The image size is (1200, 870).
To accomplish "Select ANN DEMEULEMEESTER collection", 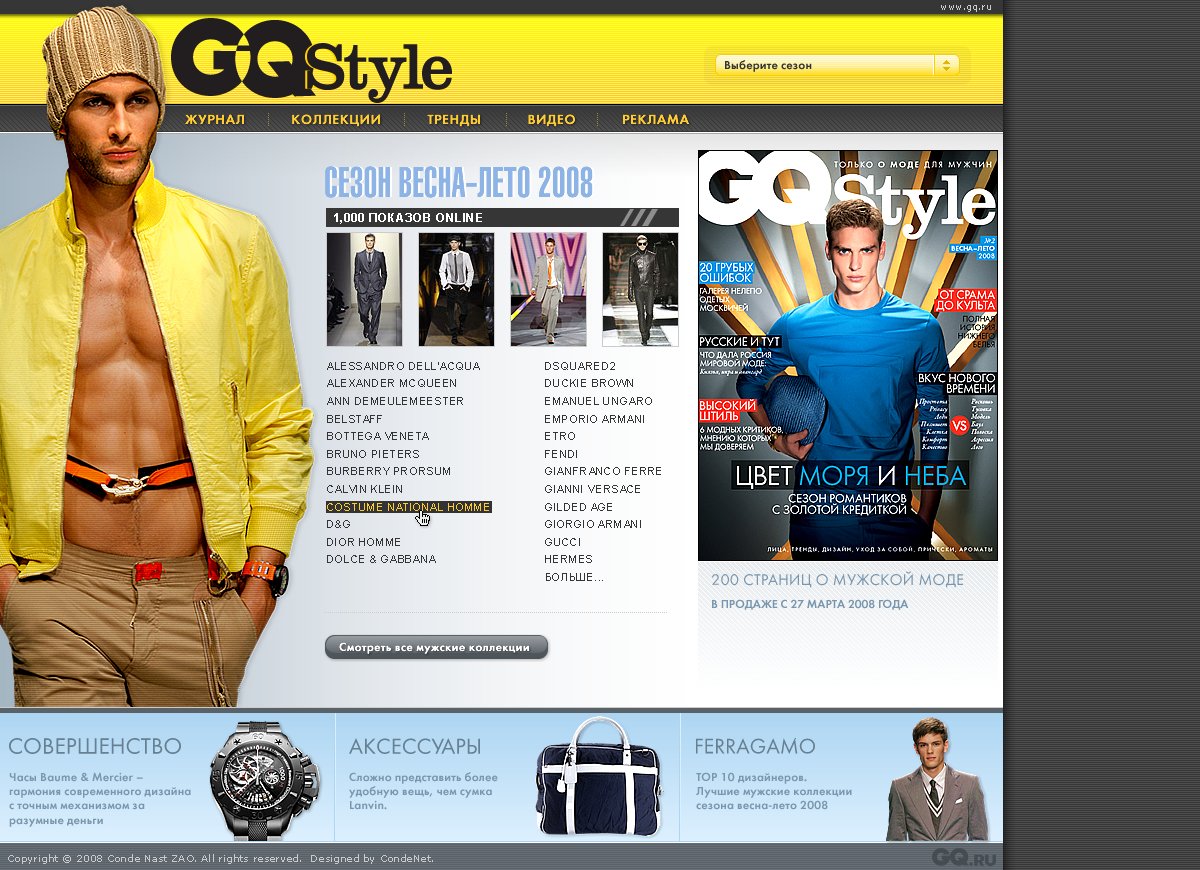I will 395,401.
